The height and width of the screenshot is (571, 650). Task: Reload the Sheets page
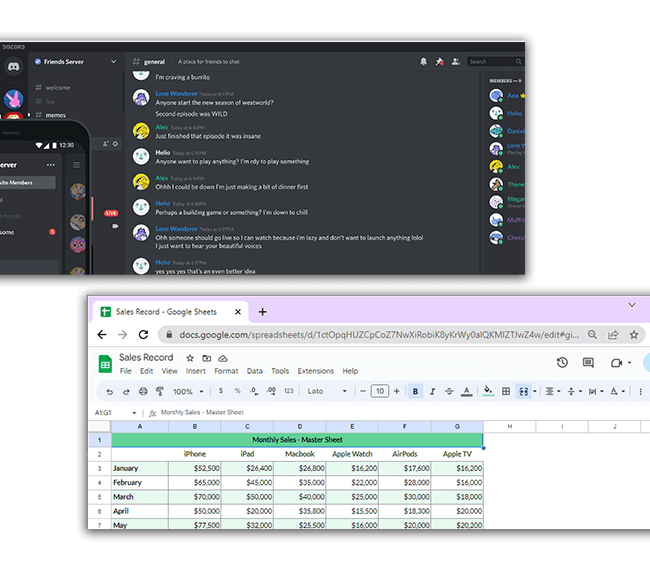(143, 335)
